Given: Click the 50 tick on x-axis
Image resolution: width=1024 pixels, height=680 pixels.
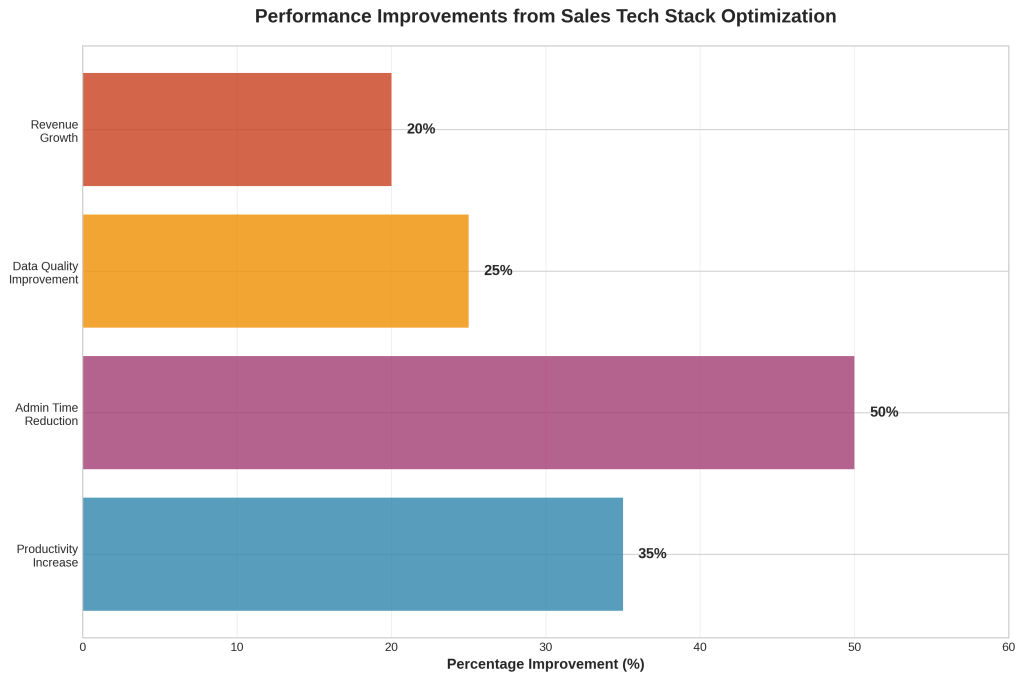Looking at the screenshot, I should 854,647.
